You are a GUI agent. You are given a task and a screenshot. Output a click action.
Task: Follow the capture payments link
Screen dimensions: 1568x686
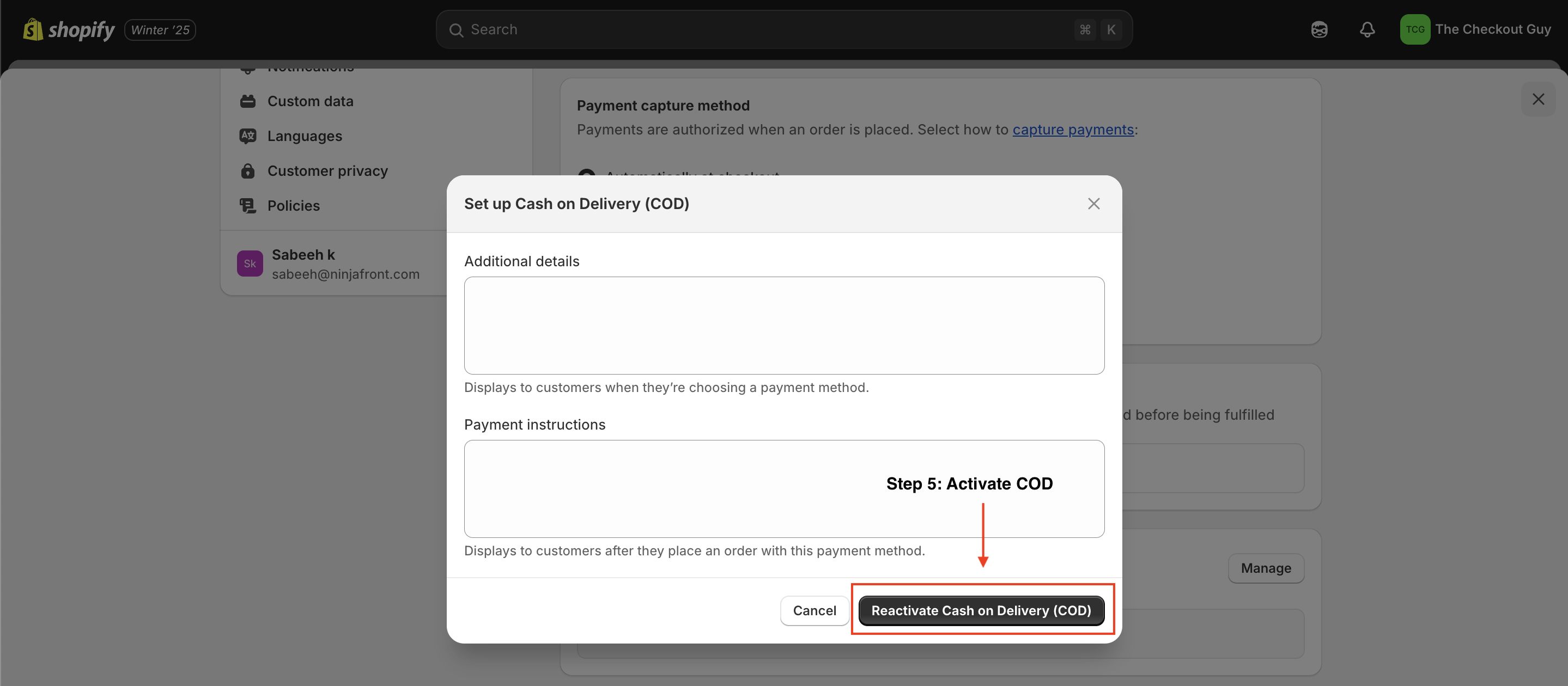click(x=1073, y=130)
